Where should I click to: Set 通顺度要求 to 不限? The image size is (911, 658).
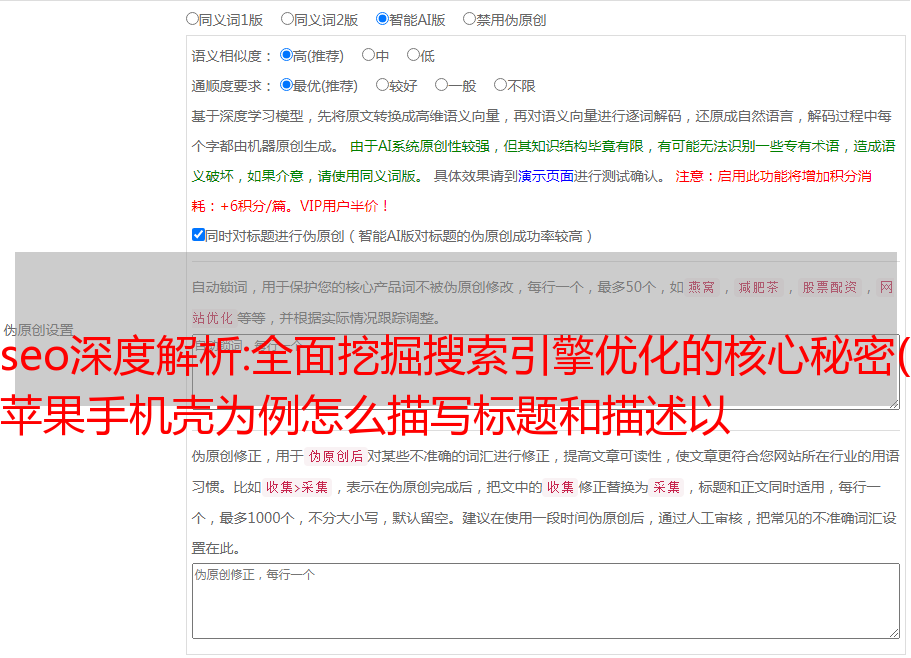point(500,85)
